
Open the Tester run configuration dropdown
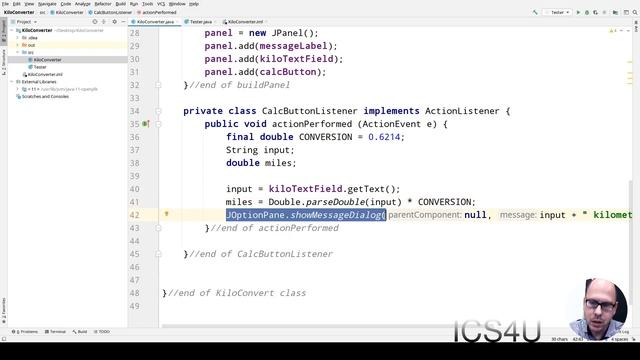tap(557, 13)
